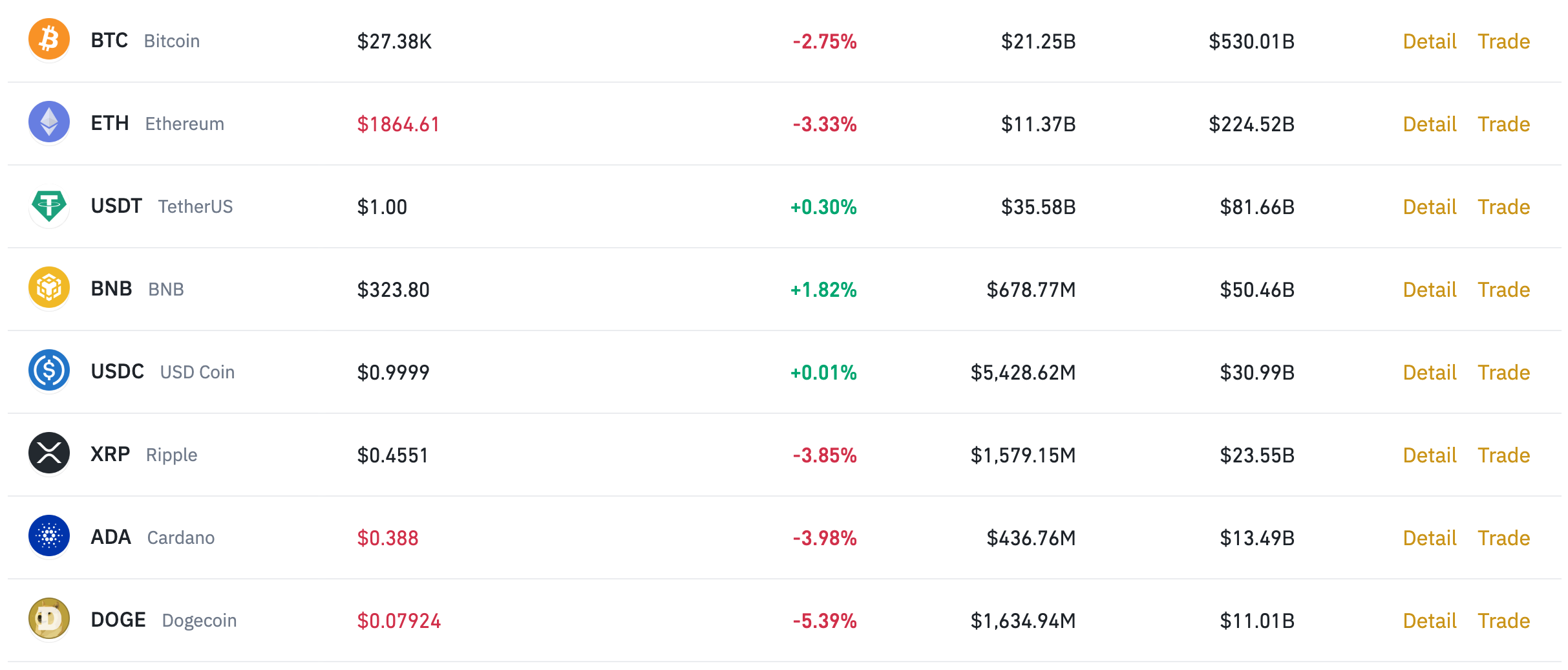This screenshot has height=670, width=1568.
Task: Click the yellow BNB coin icon
Action: pos(49,288)
